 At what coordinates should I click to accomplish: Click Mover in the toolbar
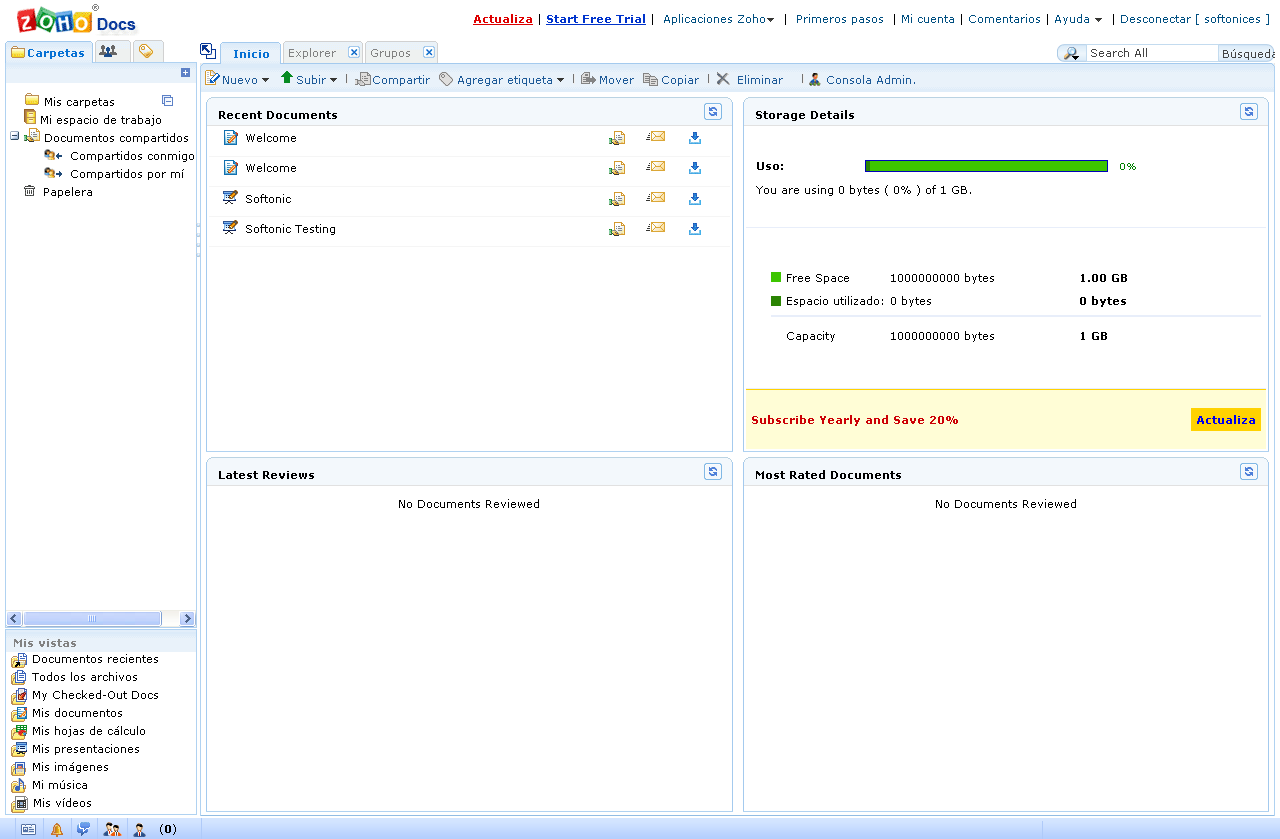[607, 79]
